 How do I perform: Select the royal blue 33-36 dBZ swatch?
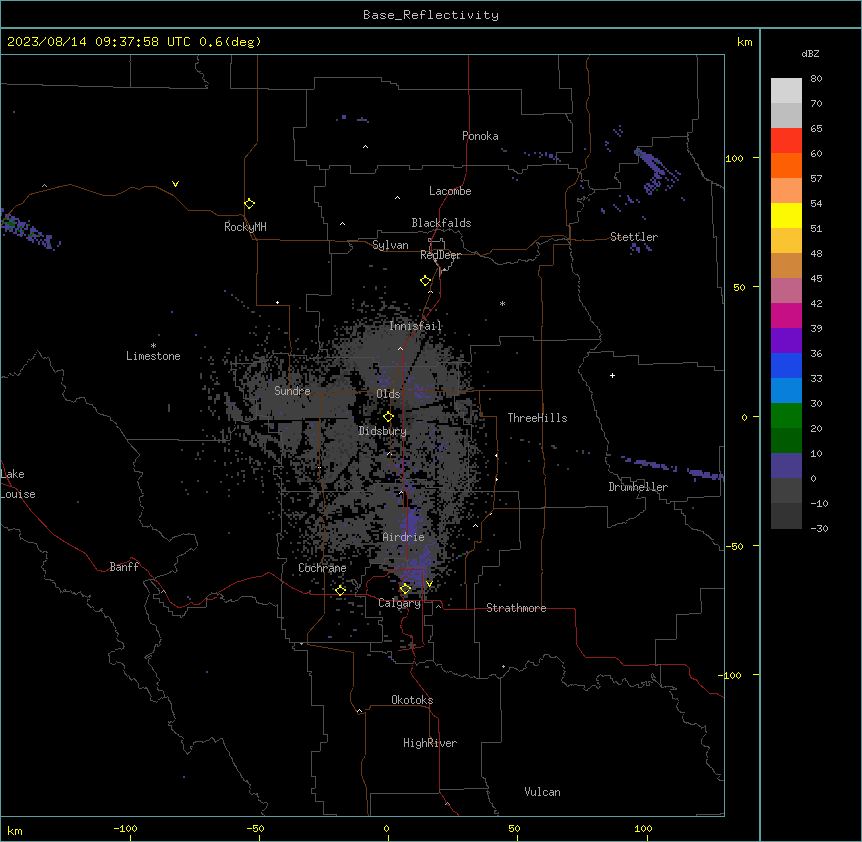(x=786, y=365)
